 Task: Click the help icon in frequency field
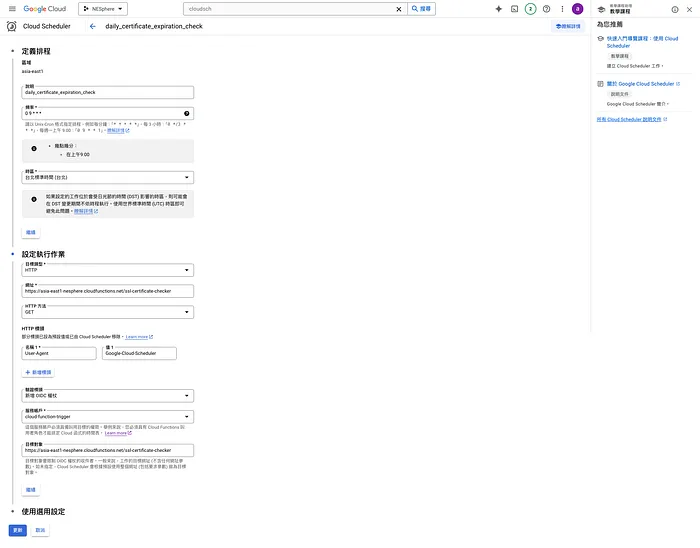click(x=187, y=113)
